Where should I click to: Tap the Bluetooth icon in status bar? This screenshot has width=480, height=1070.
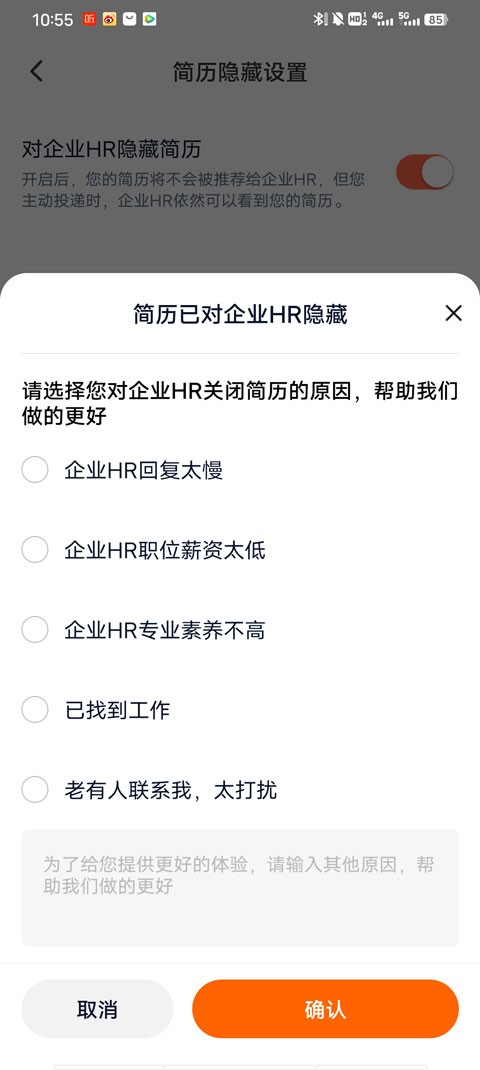pos(318,19)
